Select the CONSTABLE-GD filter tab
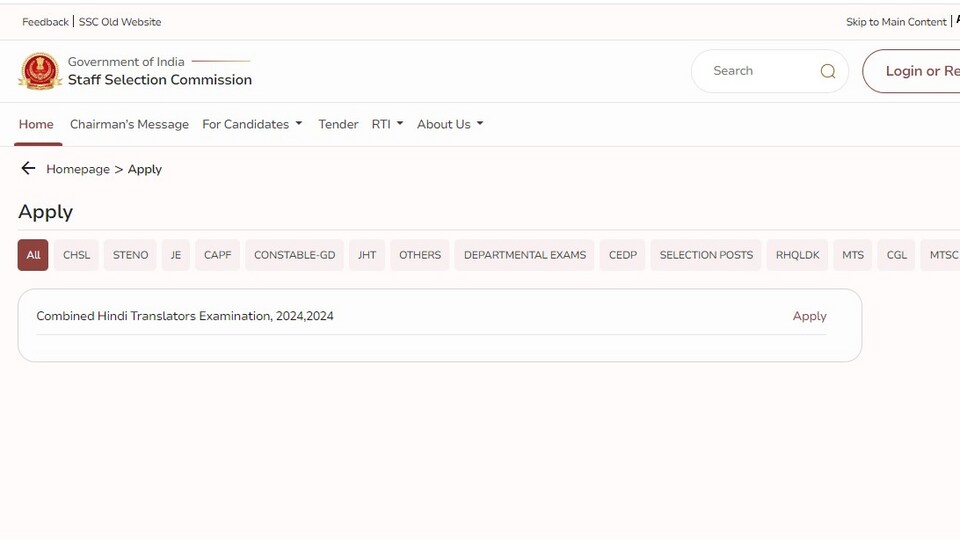 pyautogui.click(x=294, y=255)
